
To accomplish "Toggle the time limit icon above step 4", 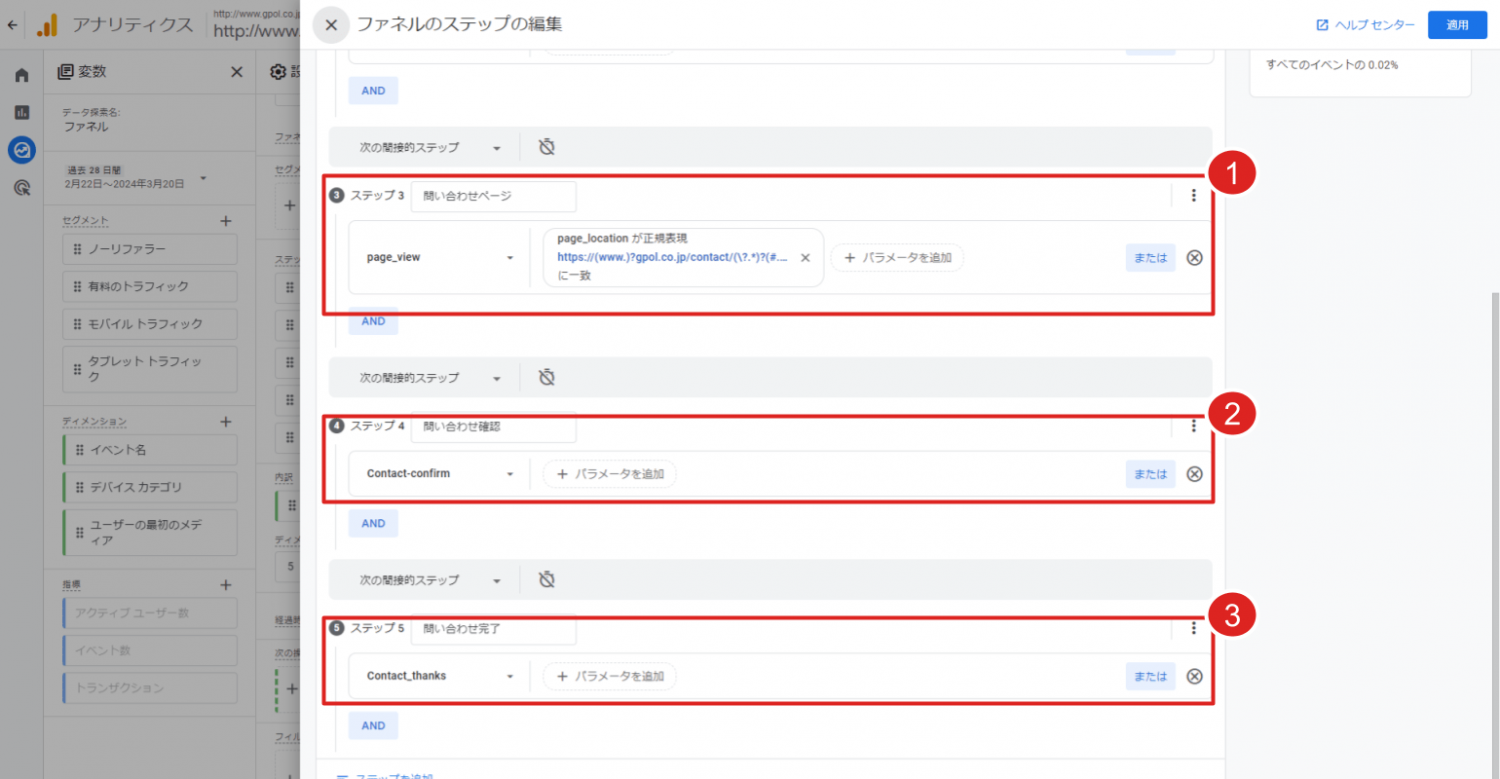I will [x=546, y=378].
